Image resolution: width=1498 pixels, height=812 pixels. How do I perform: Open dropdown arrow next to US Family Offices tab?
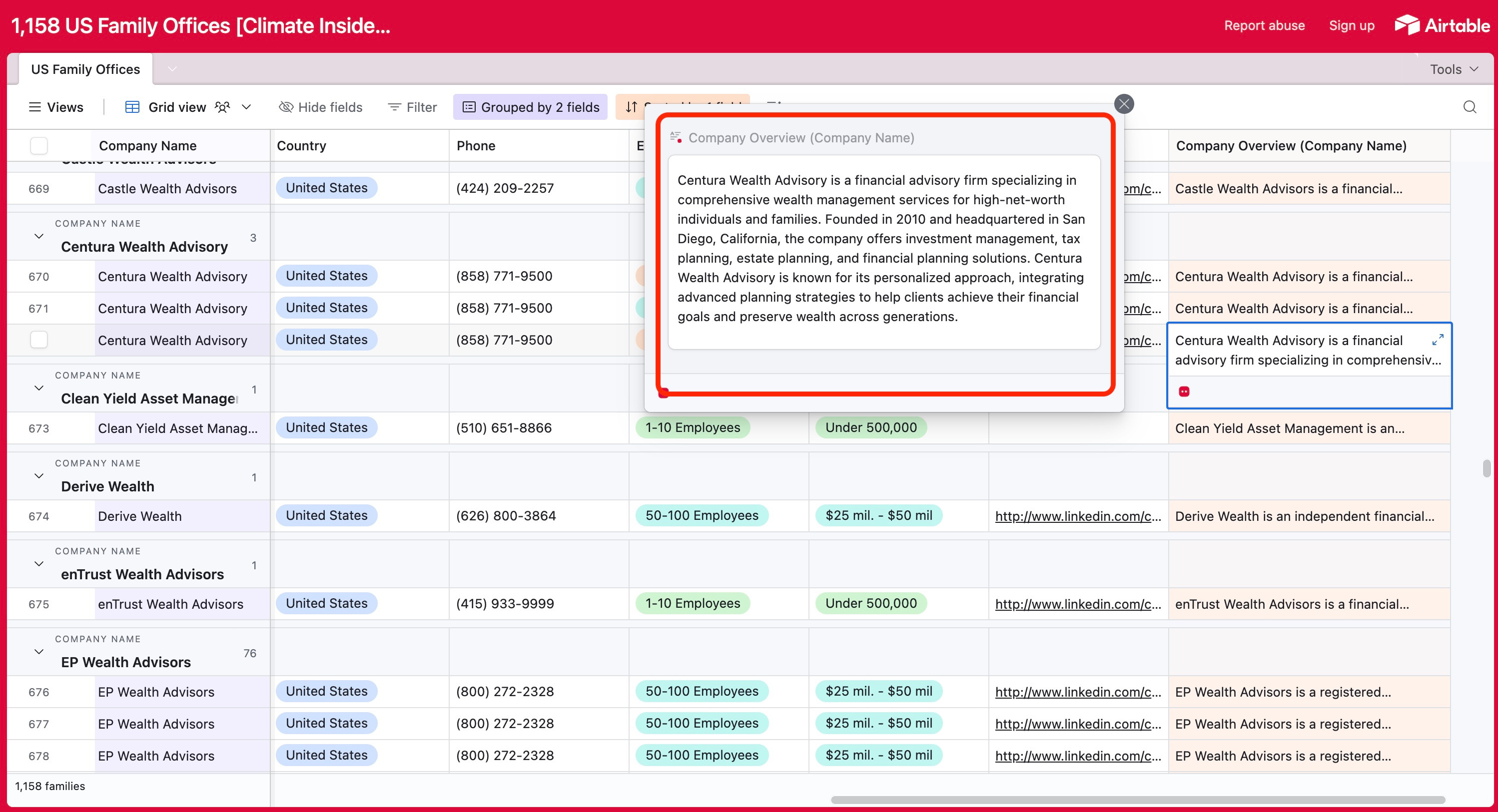point(172,69)
